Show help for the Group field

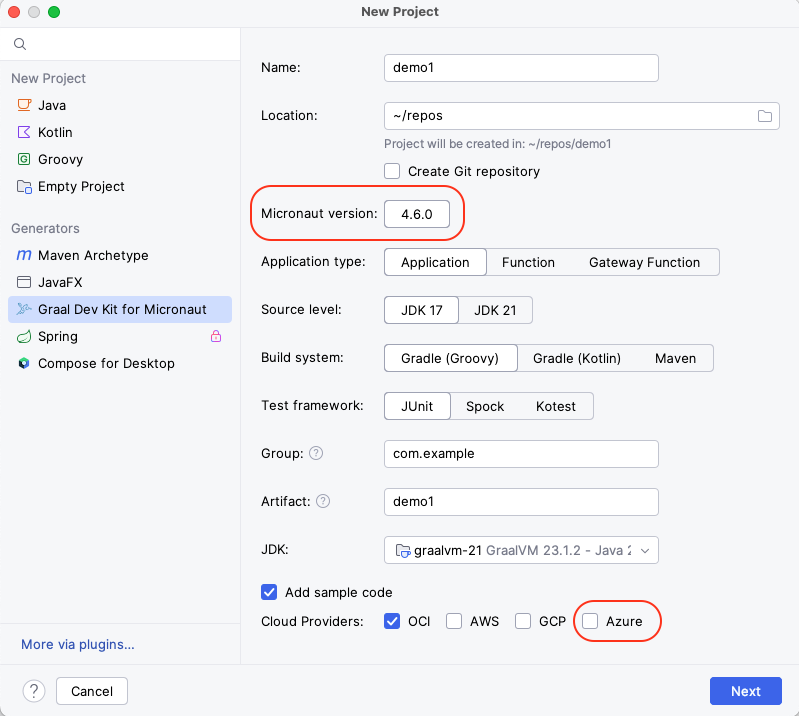(316, 453)
